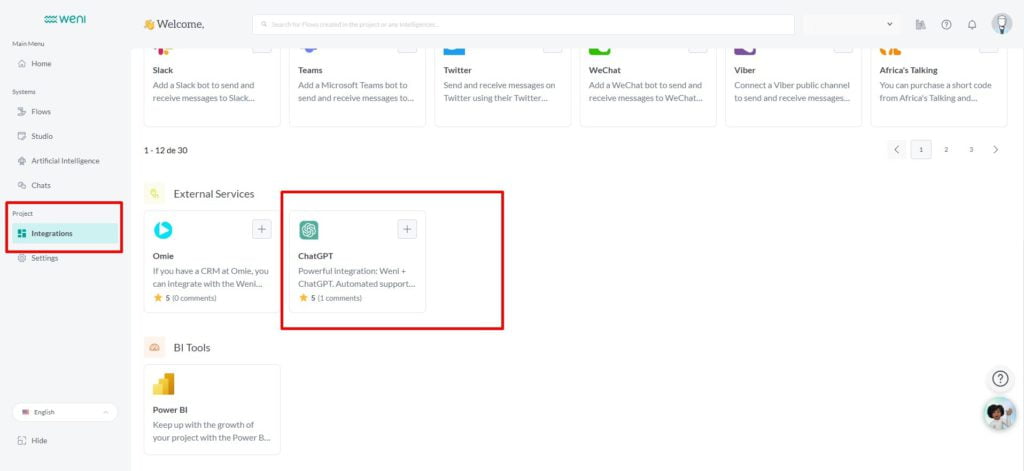This screenshot has height=471, width=1024.
Task: Open the Viber integration card
Action: click(793, 87)
